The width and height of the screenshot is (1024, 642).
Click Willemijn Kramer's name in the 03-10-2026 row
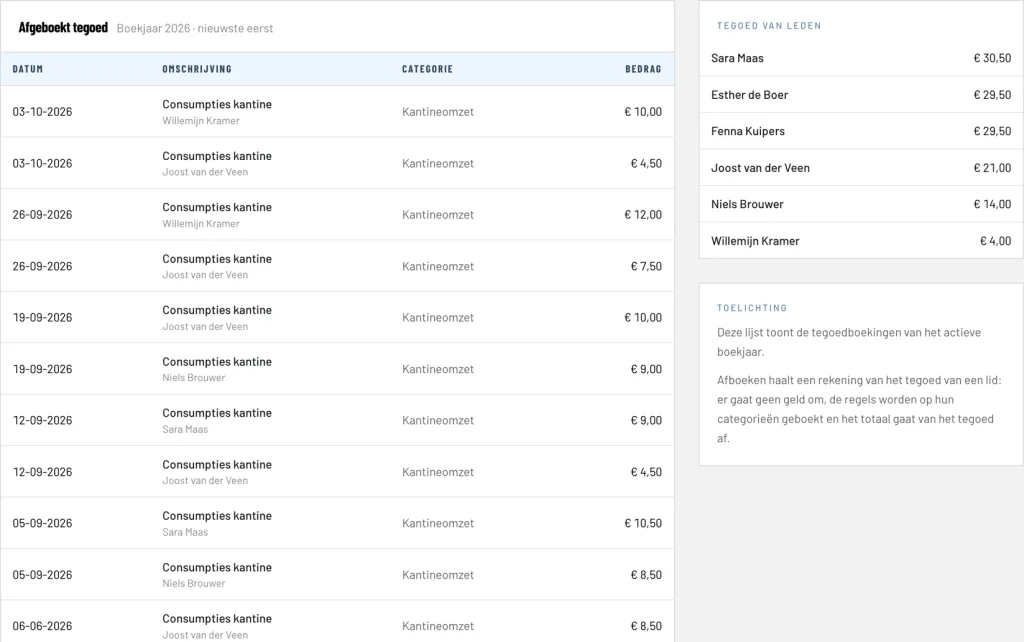click(200, 121)
